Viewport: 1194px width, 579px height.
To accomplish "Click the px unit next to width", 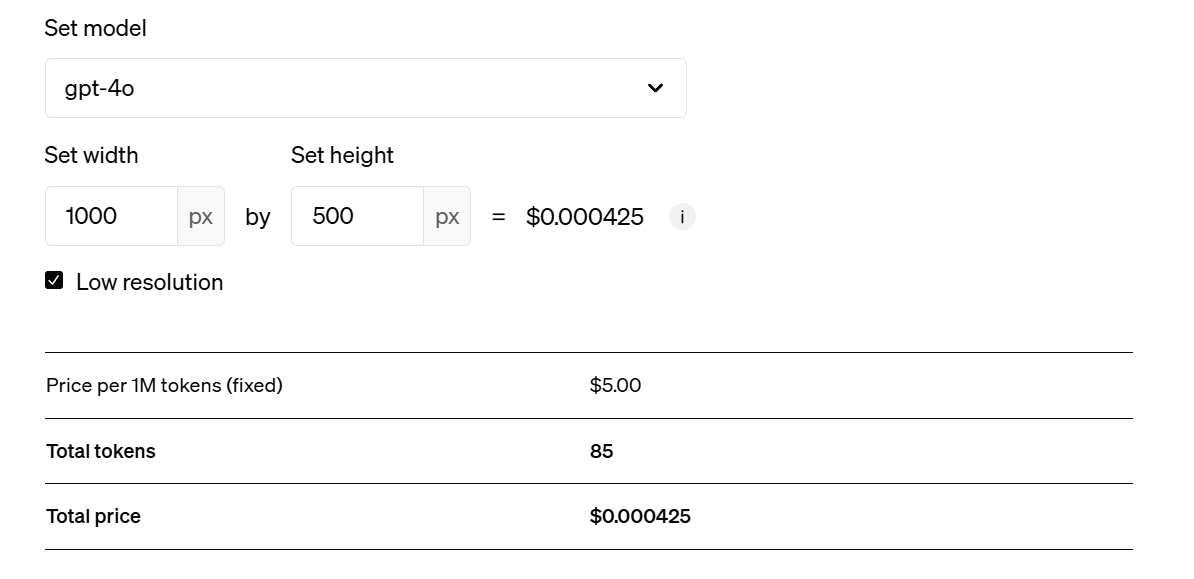I will (x=201, y=216).
